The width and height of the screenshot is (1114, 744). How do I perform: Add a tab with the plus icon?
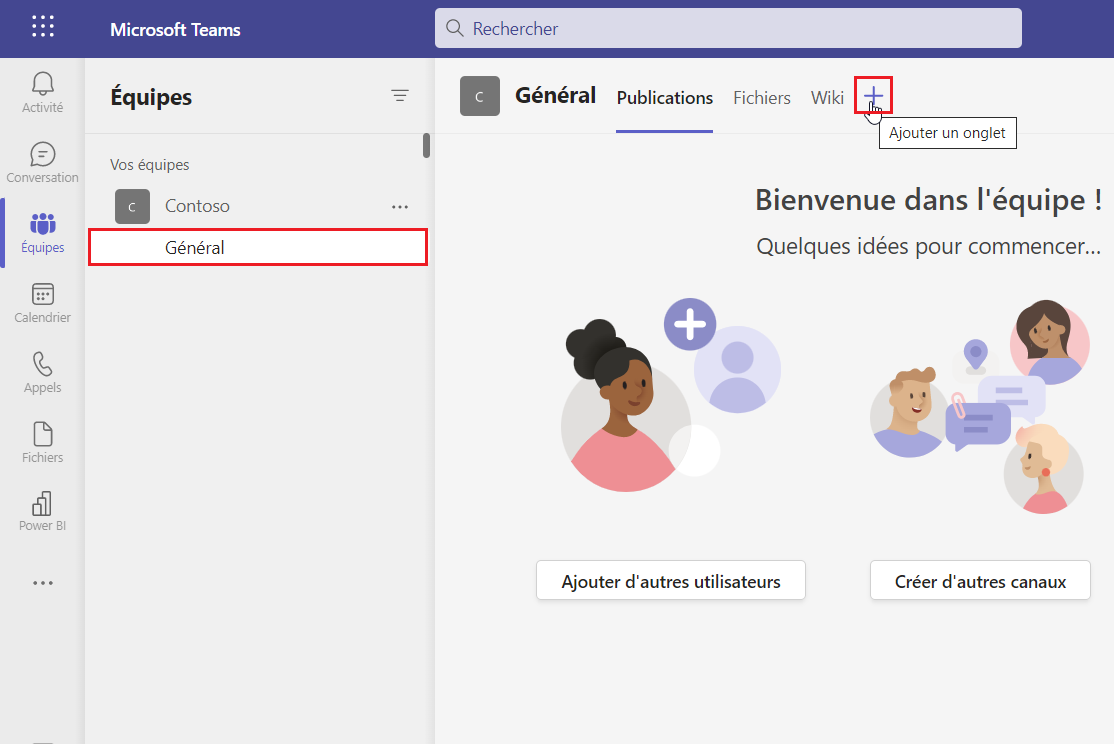873,95
